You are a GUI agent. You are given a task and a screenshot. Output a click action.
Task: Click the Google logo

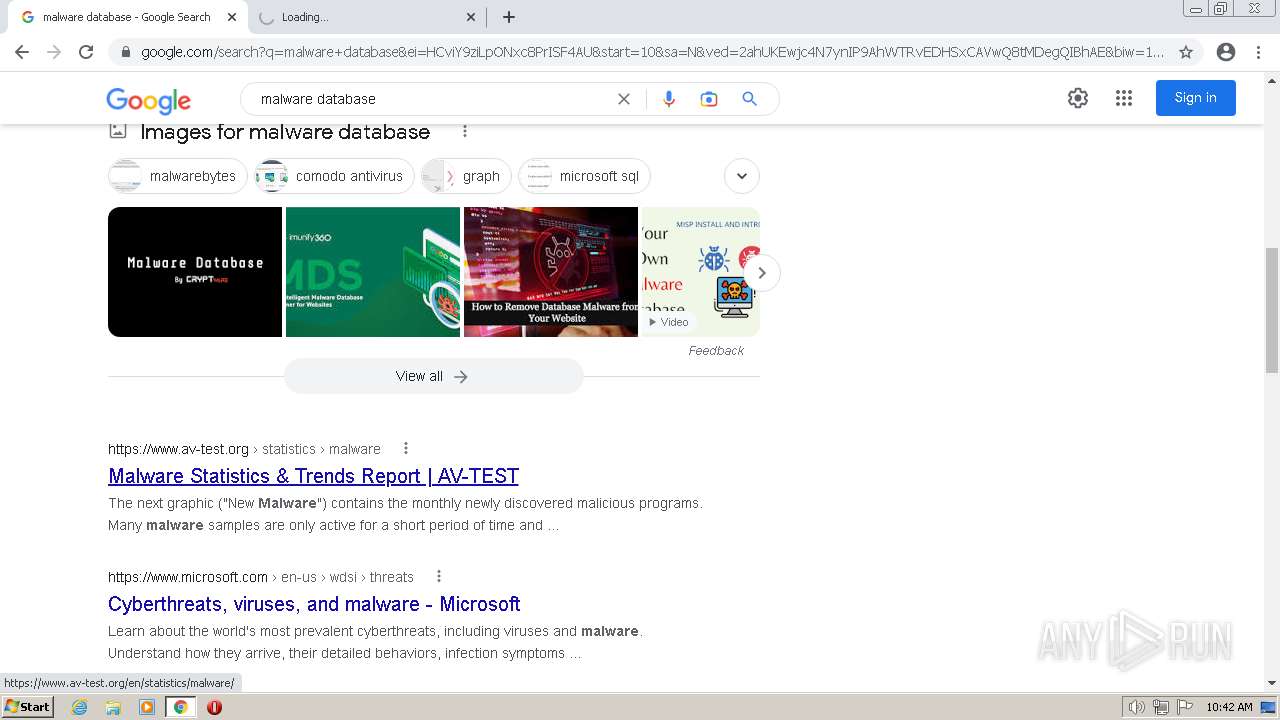148,100
